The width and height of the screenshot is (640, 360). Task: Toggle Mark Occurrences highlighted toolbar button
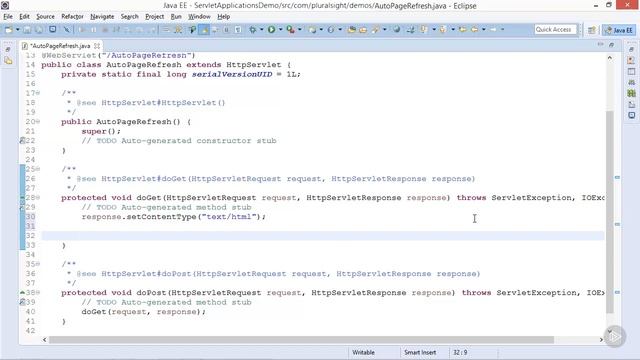coord(203,30)
